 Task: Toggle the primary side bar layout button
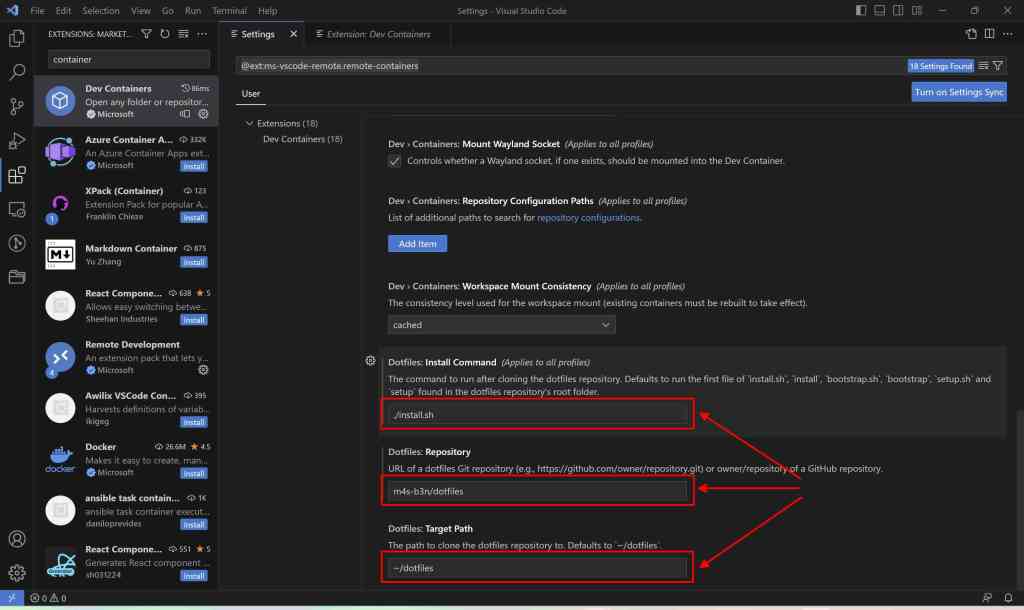point(863,10)
